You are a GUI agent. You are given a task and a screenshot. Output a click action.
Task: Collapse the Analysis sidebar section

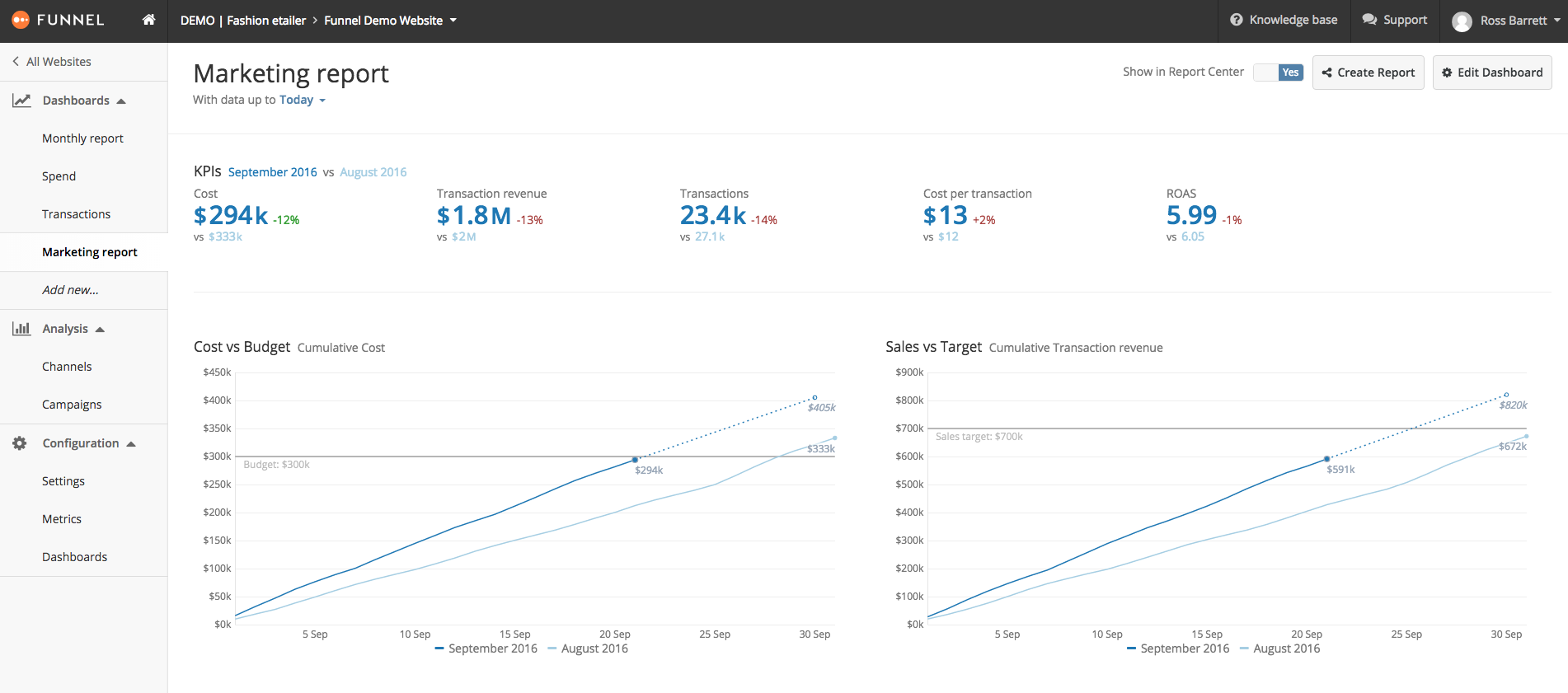coord(100,329)
